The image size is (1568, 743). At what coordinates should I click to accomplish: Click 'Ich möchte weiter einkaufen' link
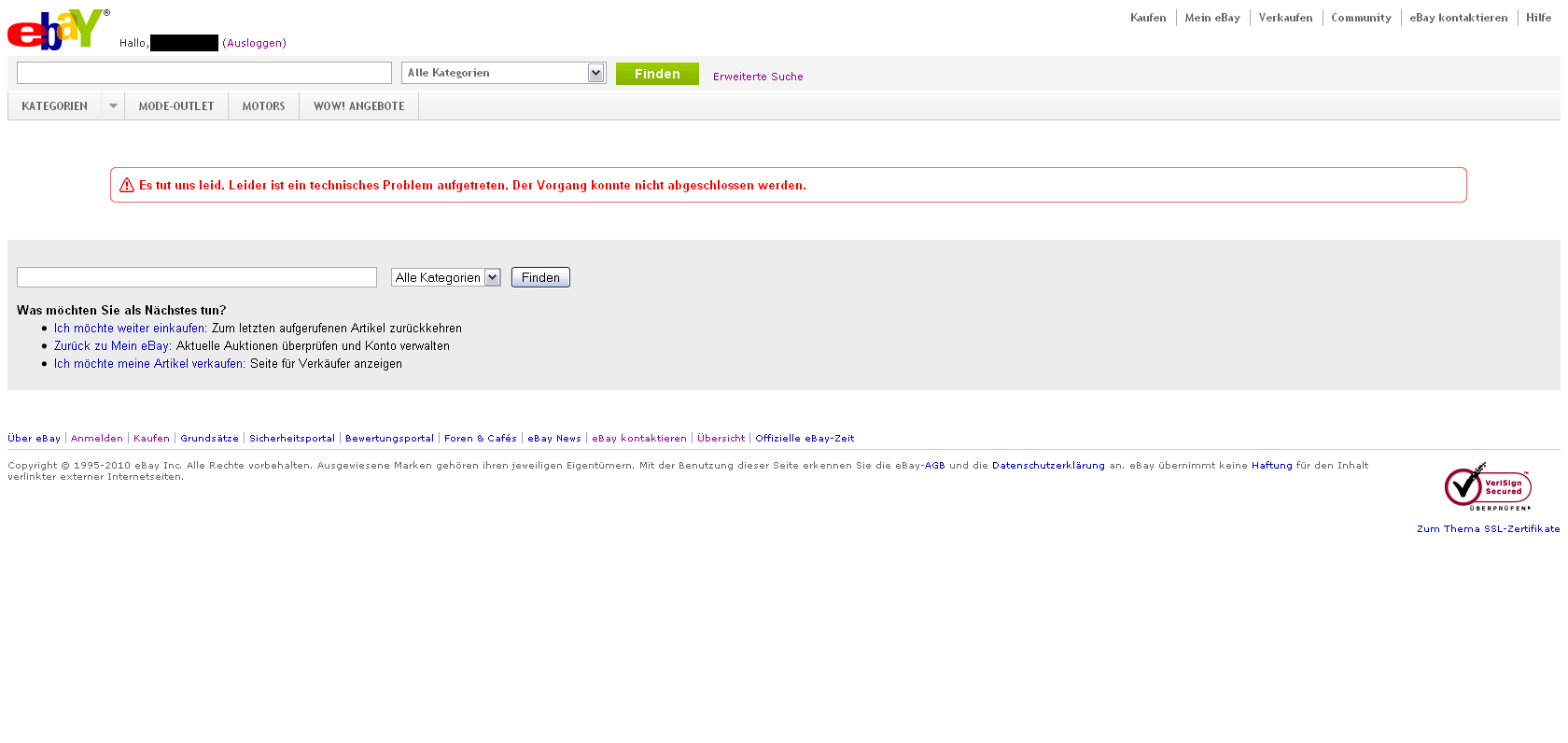tap(129, 329)
